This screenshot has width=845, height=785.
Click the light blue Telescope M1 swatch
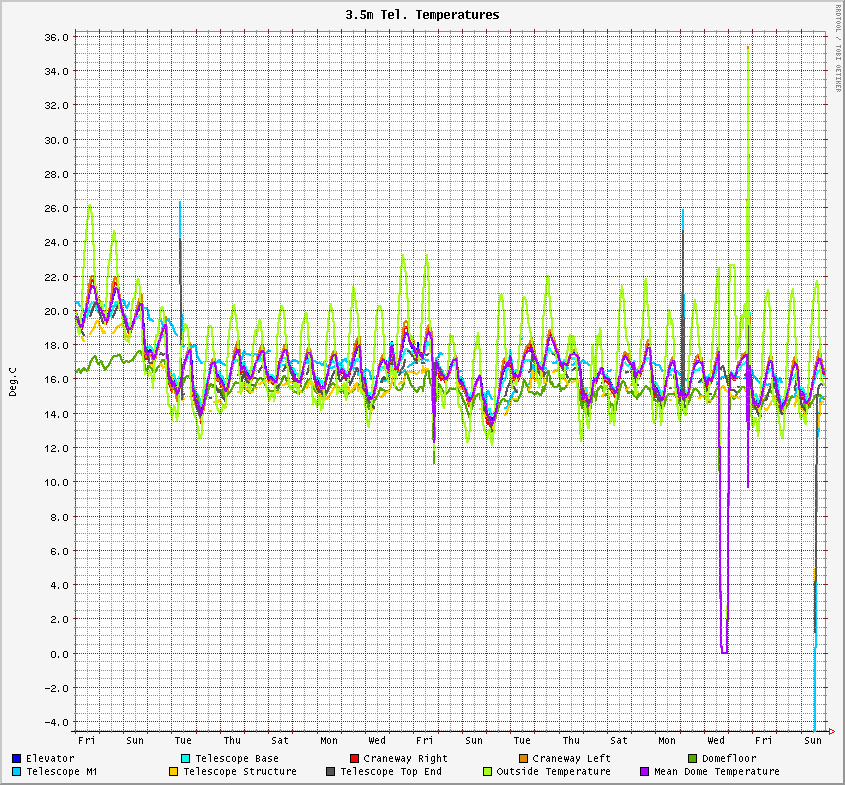click(x=17, y=771)
